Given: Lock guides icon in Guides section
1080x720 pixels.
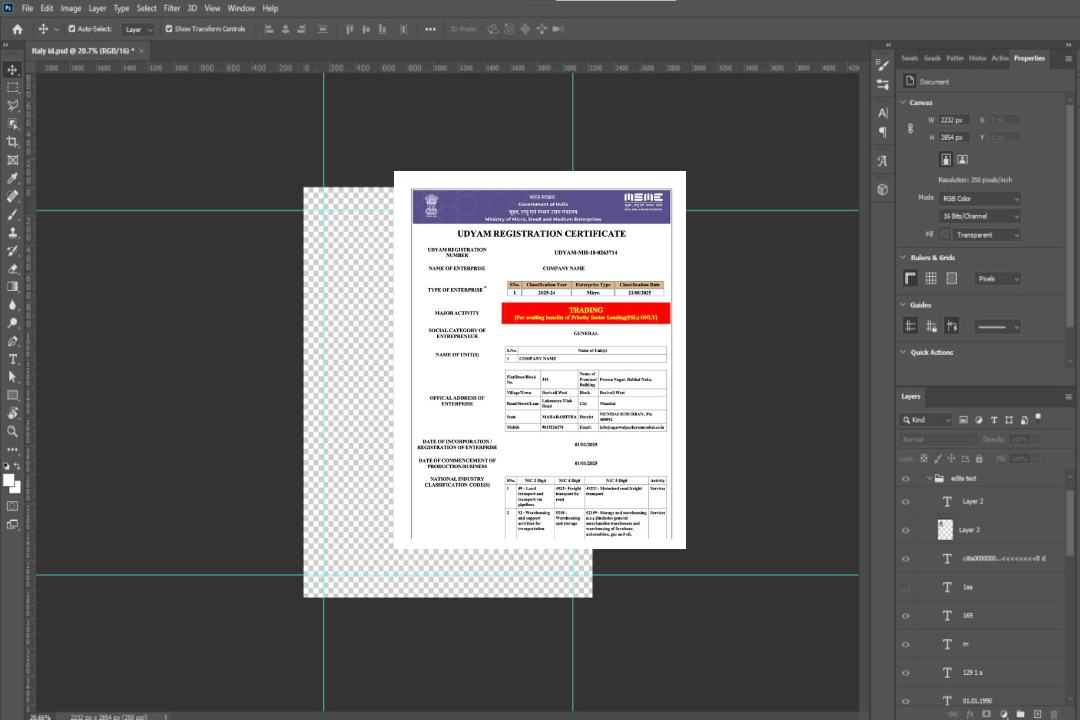Looking at the screenshot, I should click(931, 326).
